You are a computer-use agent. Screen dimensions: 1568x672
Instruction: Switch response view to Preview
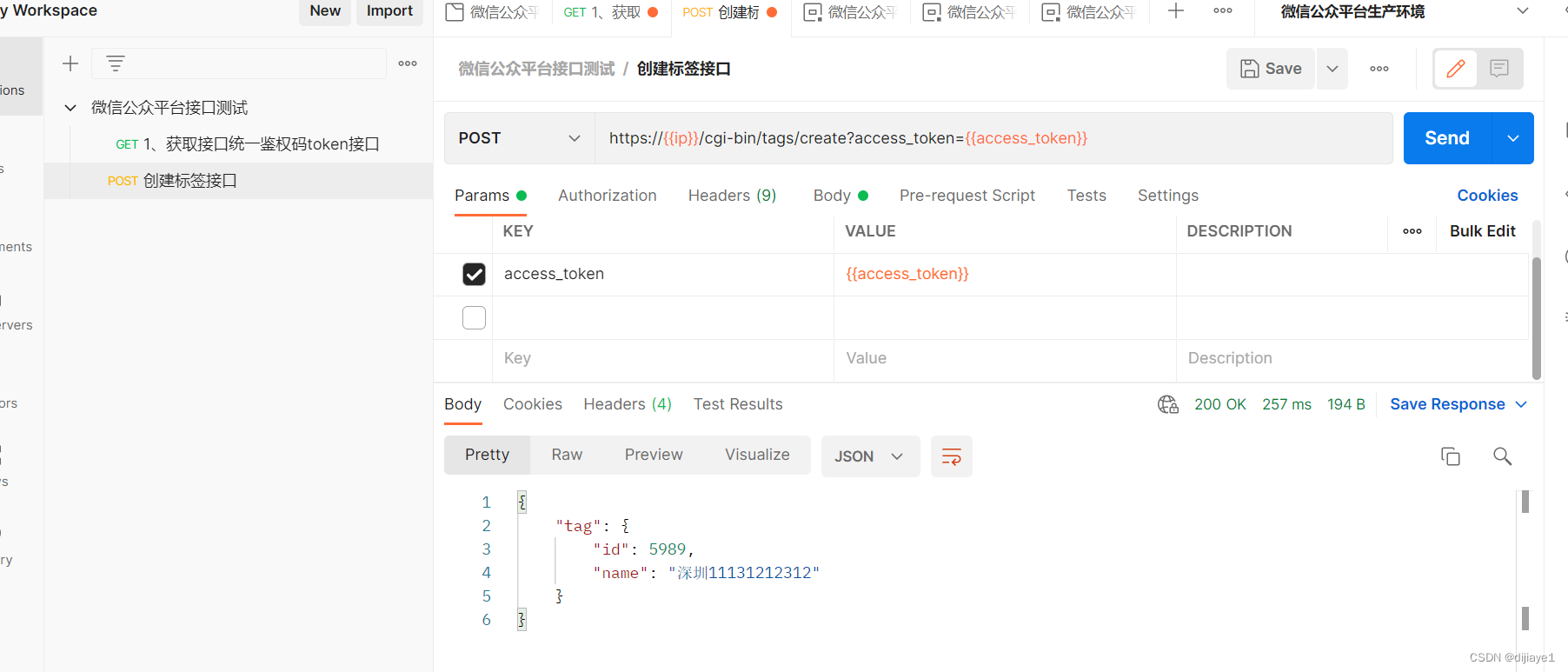tap(654, 455)
